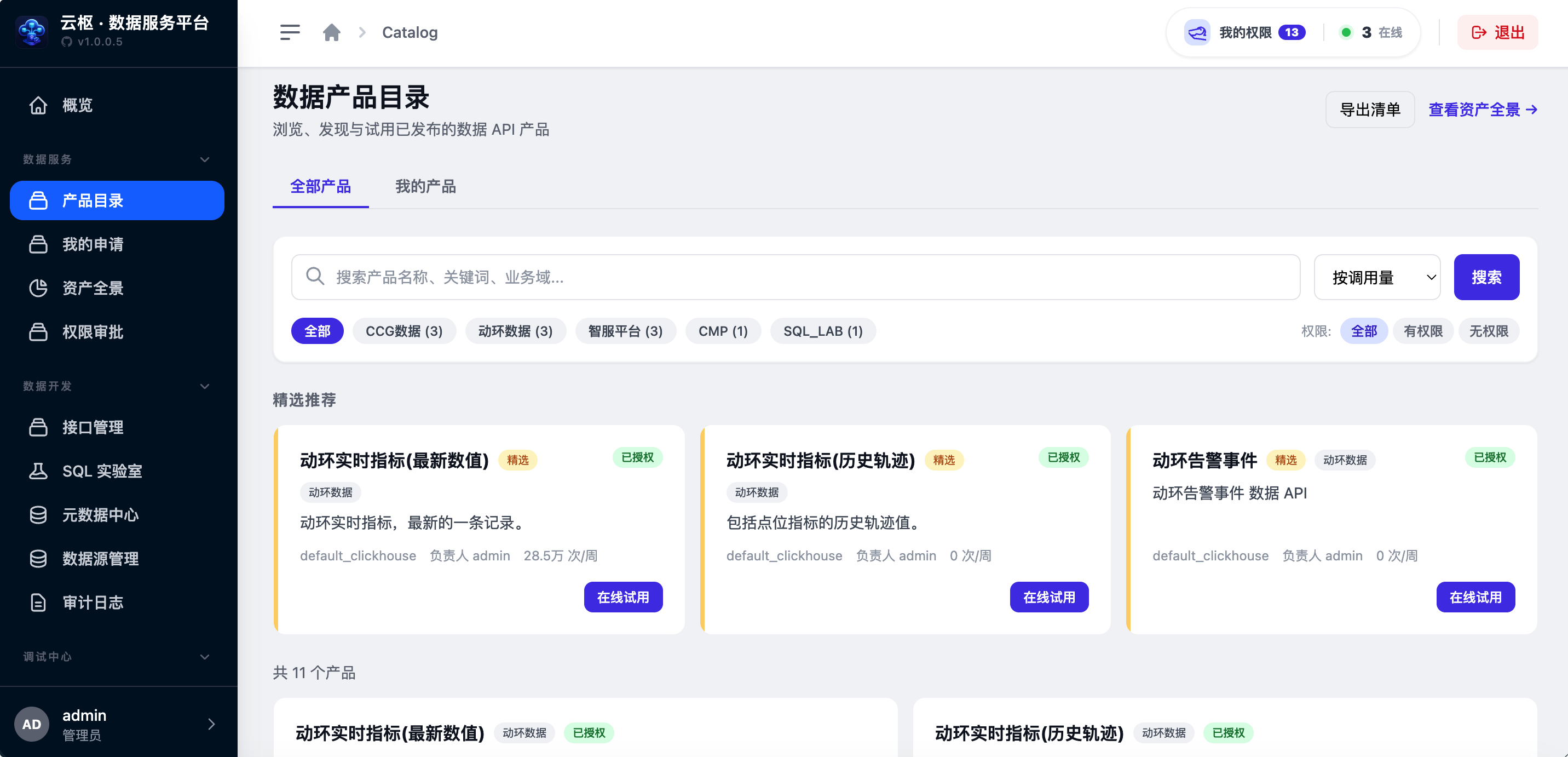Image resolution: width=1568 pixels, height=757 pixels.
Task: Click the 3 在线 users indicator
Action: (x=1372, y=32)
